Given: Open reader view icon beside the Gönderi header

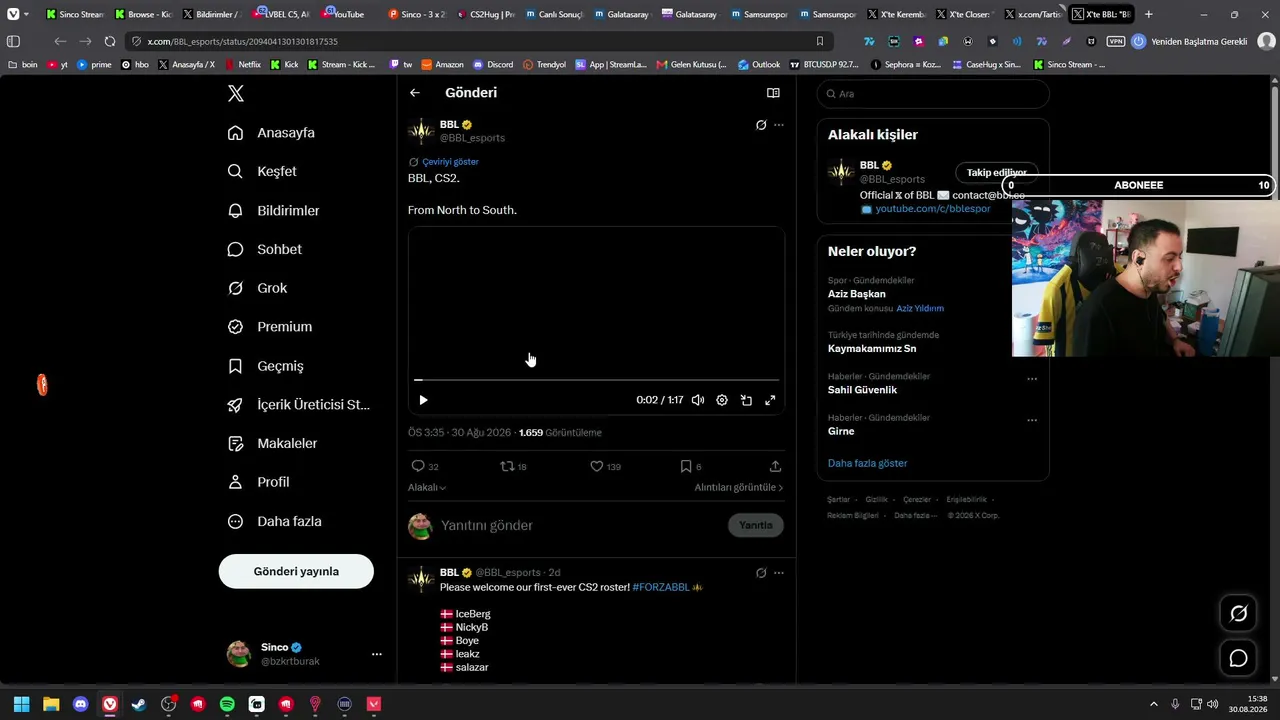Looking at the screenshot, I should [x=773, y=93].
